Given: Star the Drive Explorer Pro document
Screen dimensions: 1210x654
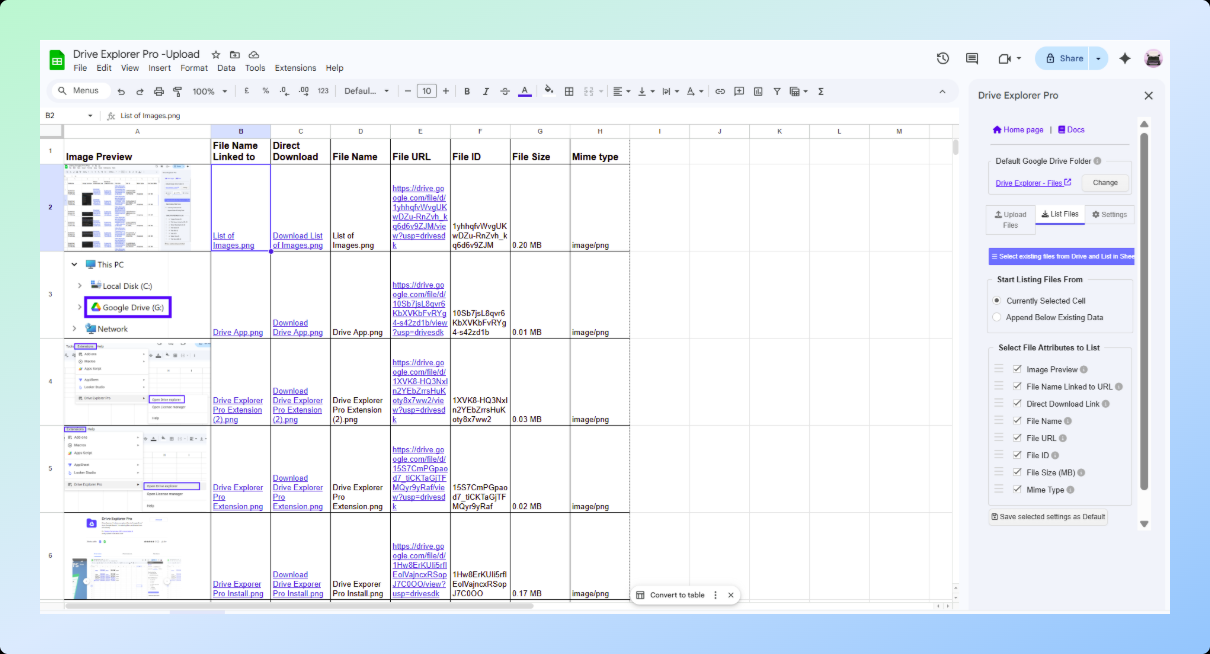Looking at the screenshot, I should point(216,54).
